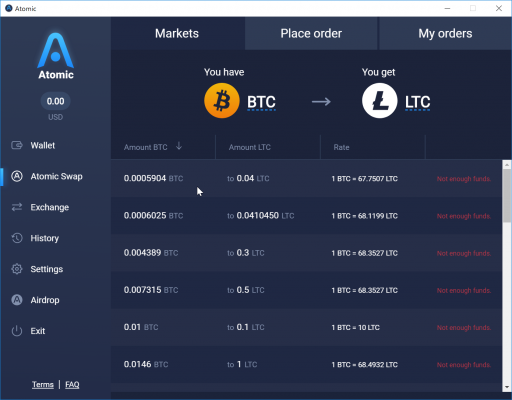Click the Exchange arrows icon
Screen dimensions: 512x400
17,207
